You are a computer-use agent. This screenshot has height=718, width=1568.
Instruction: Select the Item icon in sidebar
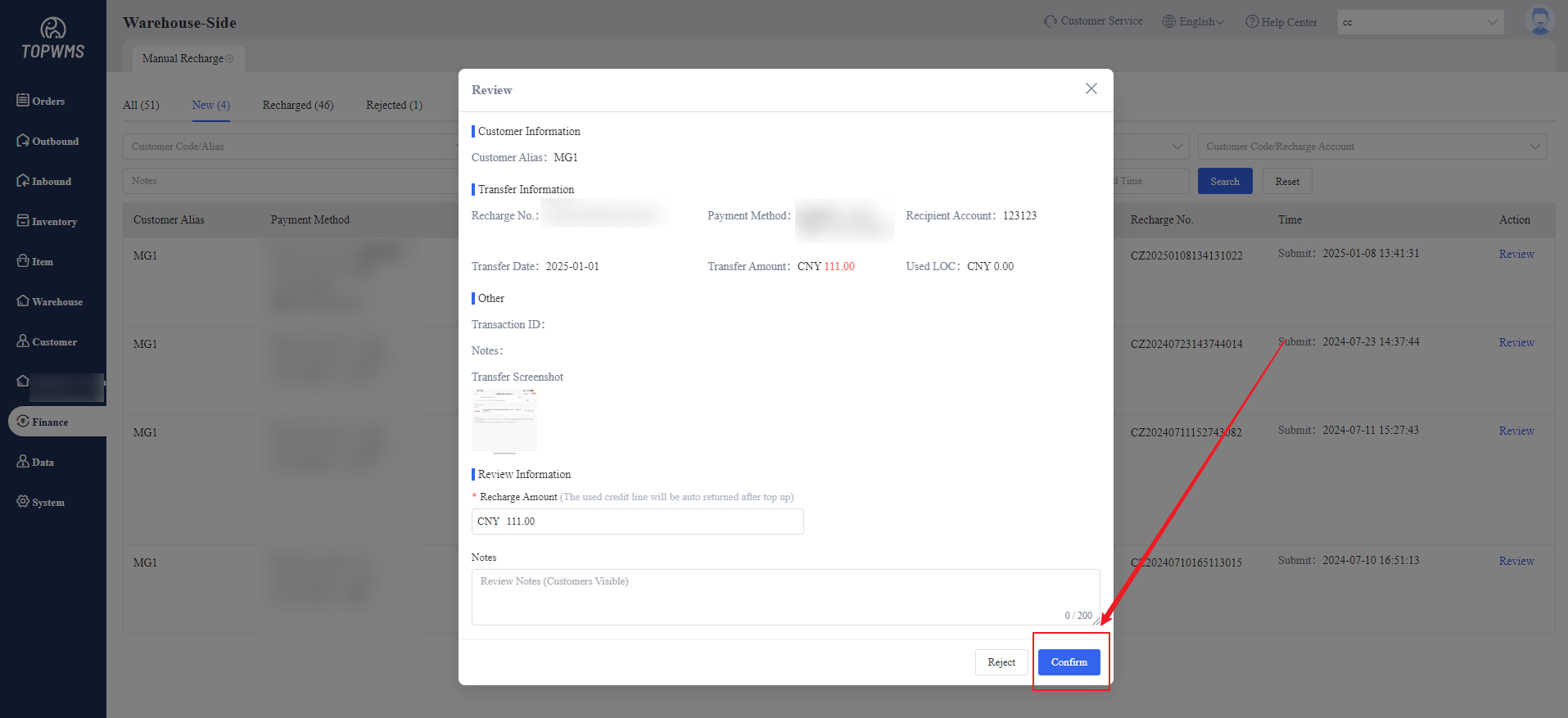pyautogui.click(x=23, y=261)
